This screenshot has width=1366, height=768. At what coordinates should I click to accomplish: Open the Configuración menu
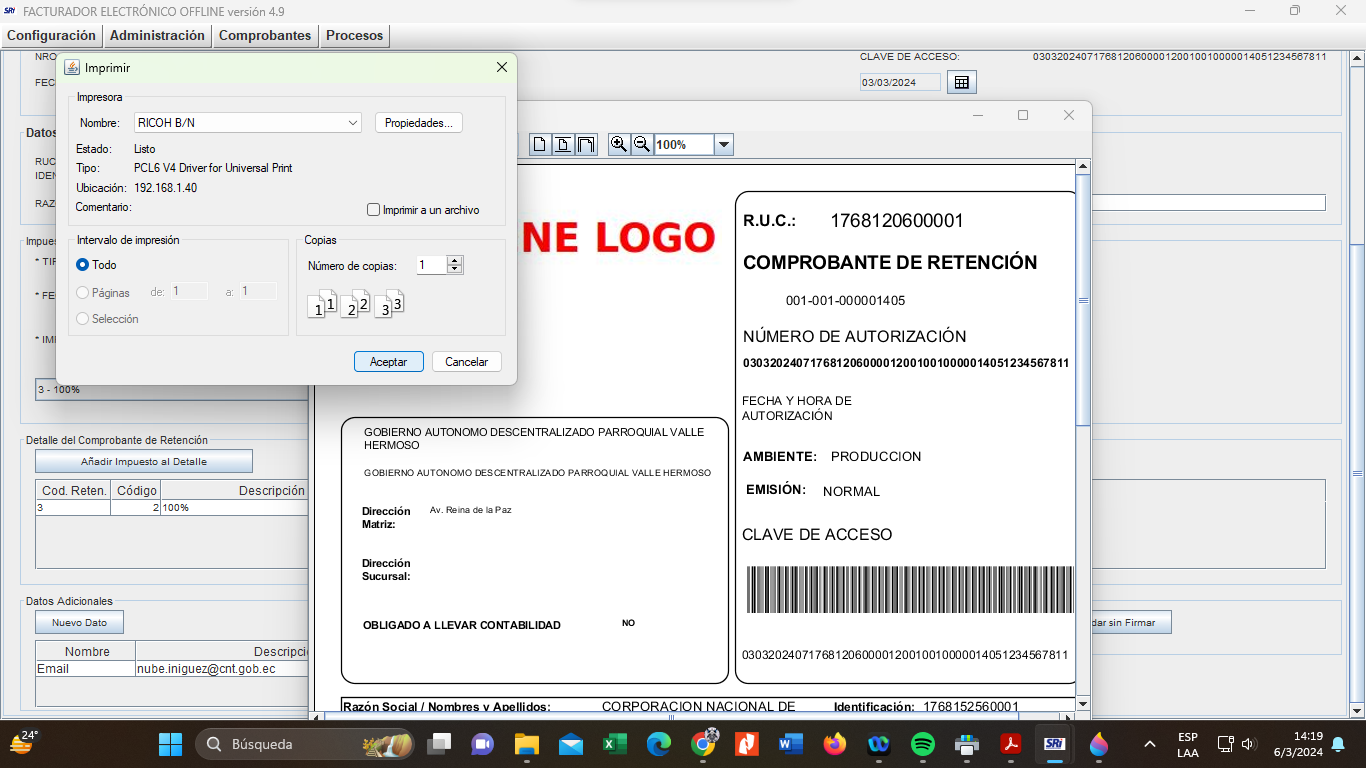click(51, 35)
